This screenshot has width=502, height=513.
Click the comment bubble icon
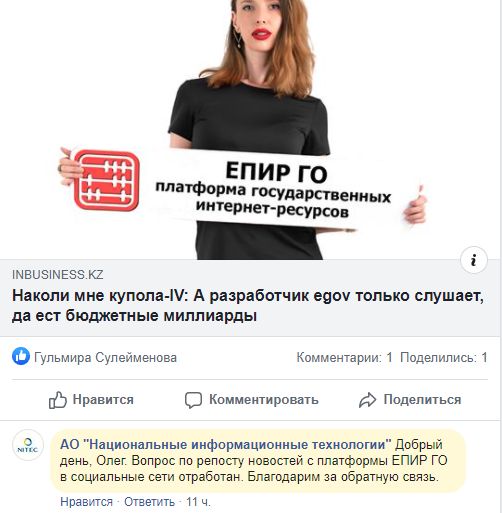tap(193, 400)
